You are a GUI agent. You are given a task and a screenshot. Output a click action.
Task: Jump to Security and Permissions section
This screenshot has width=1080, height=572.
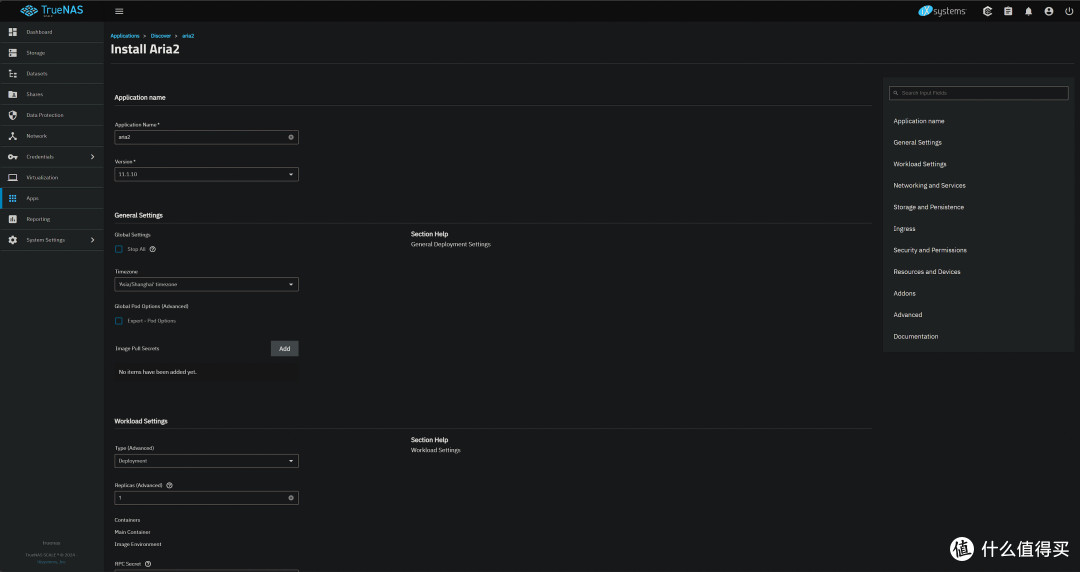click(x=930, y=250)
